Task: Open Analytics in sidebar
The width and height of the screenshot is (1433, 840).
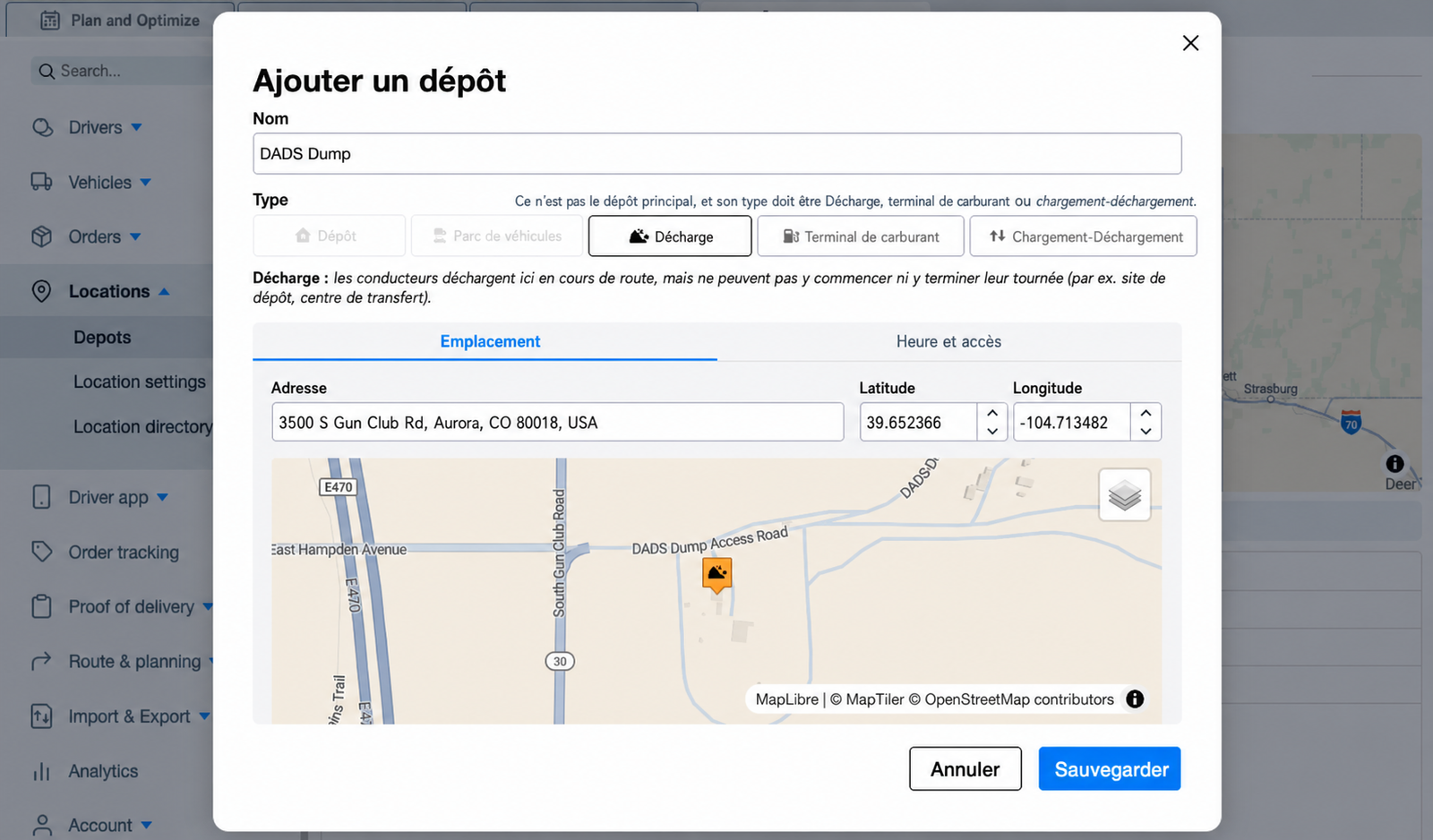Action: coord(103,771)
